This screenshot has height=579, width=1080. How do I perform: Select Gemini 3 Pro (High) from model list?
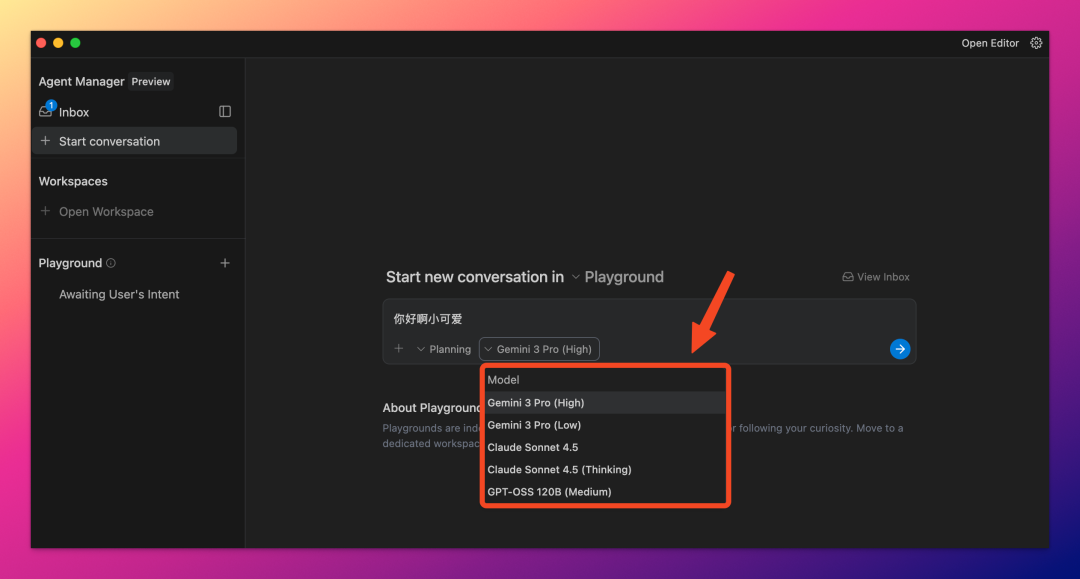pyautogui.click(x=605, y=403)
